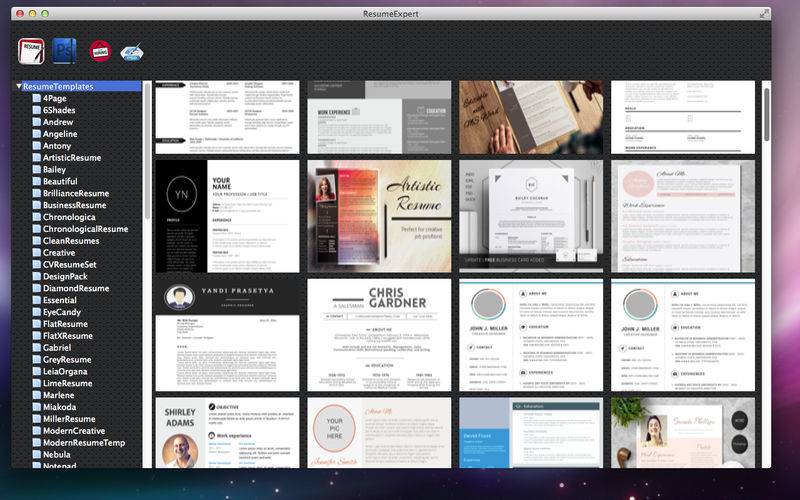Select the 4Page folder
The image size is (800, 500).
pos(49,98)
